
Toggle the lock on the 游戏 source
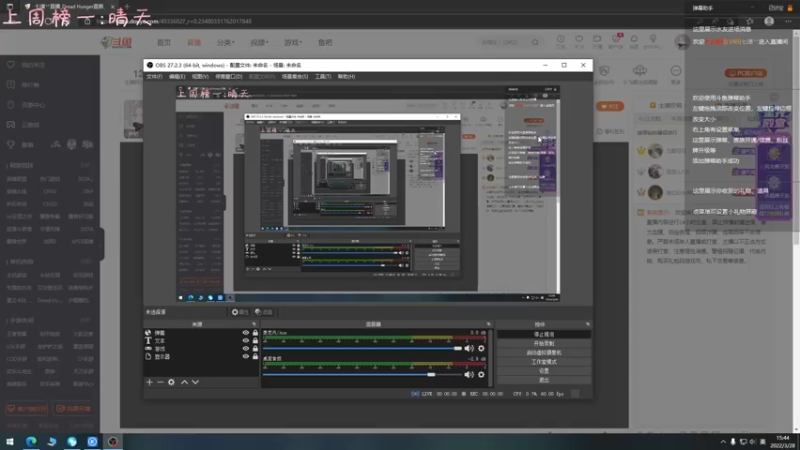click(x=255, y=348)
